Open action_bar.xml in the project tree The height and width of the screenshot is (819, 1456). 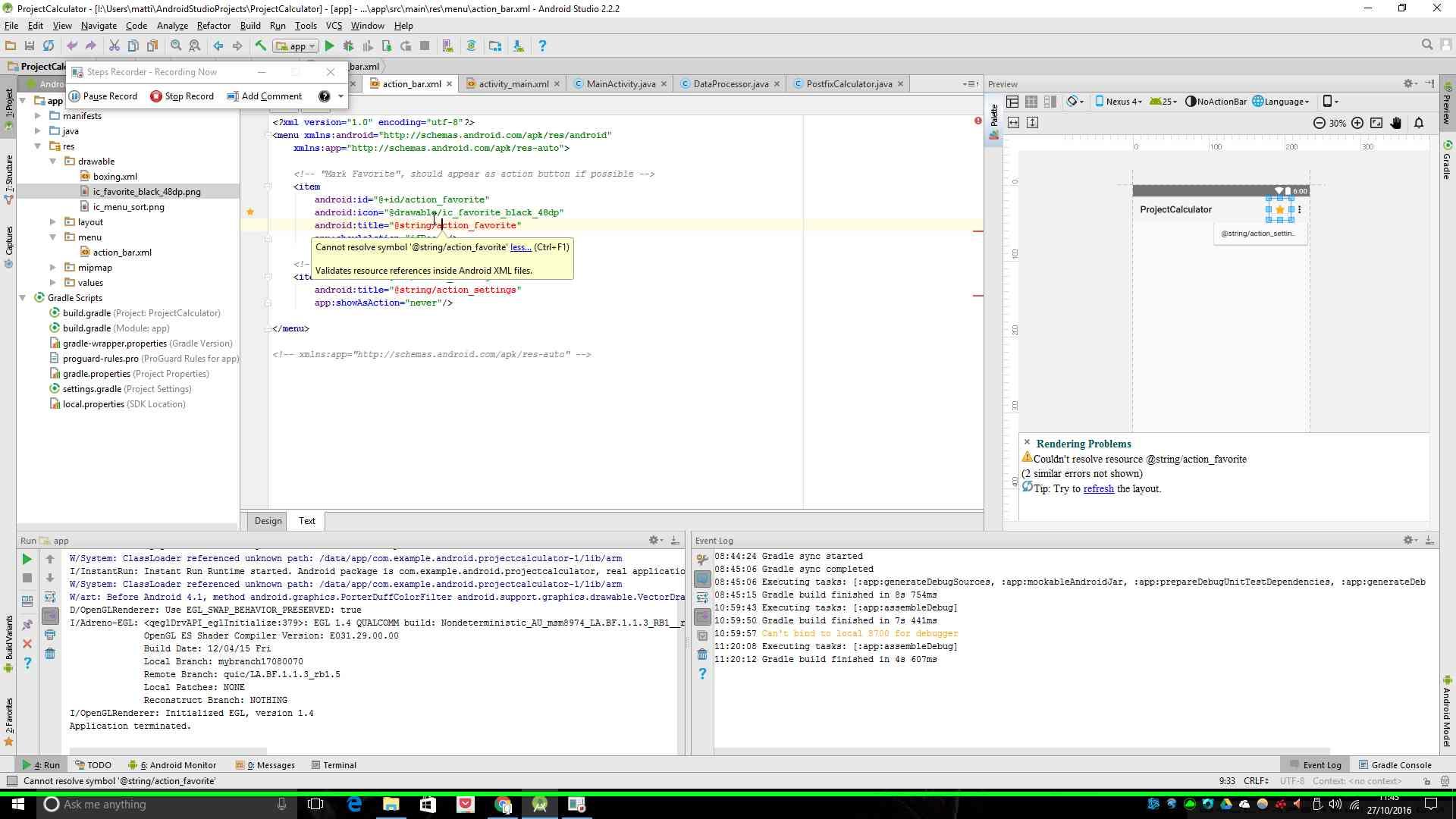pos(121,253)
